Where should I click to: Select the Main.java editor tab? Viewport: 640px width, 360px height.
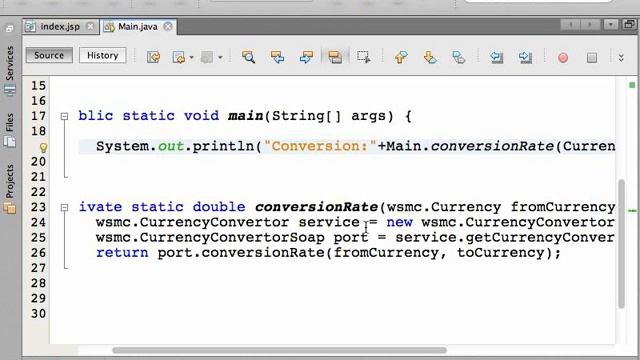(x=138, y=27)
